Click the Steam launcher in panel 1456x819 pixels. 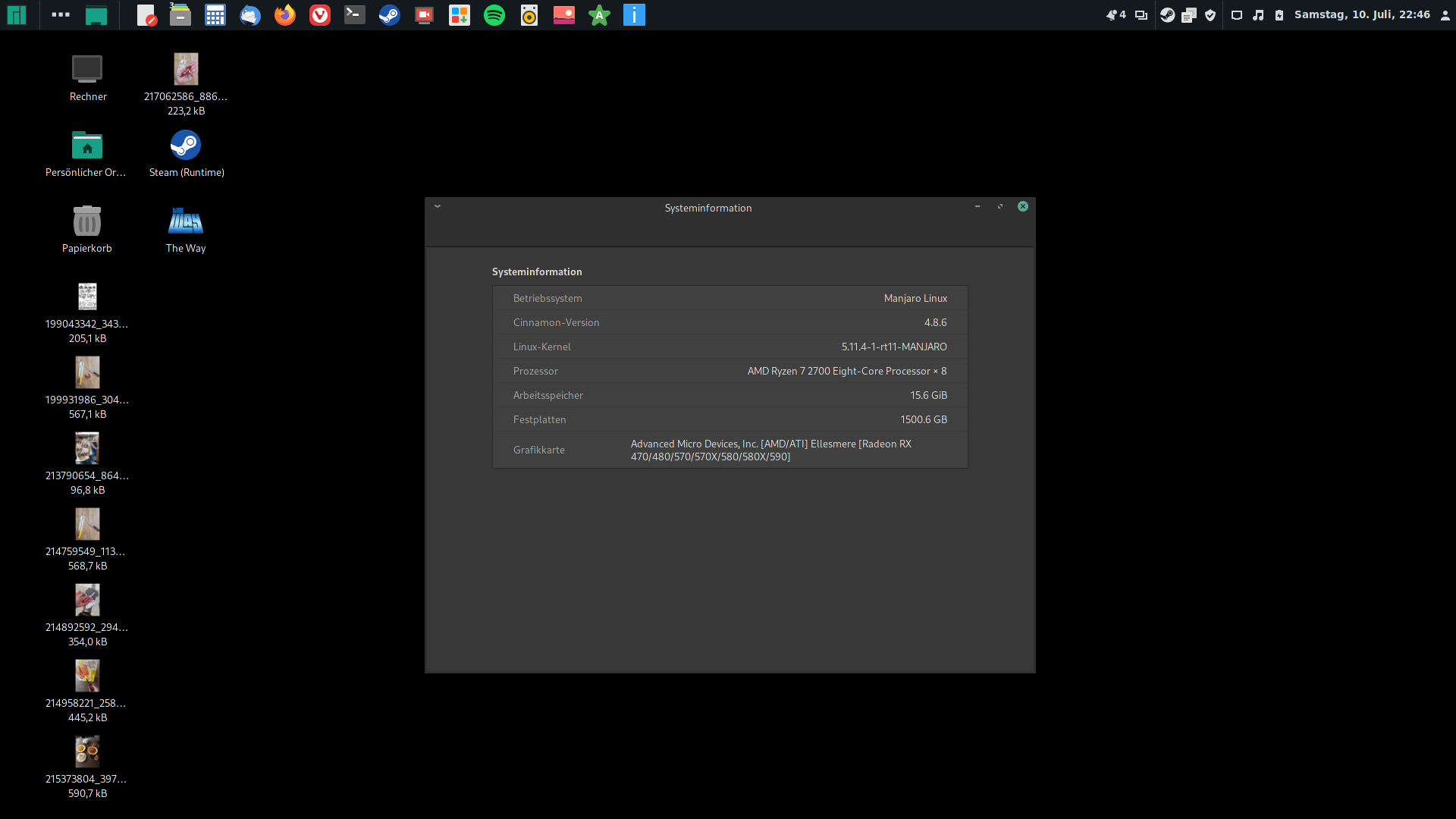(390, 15)
